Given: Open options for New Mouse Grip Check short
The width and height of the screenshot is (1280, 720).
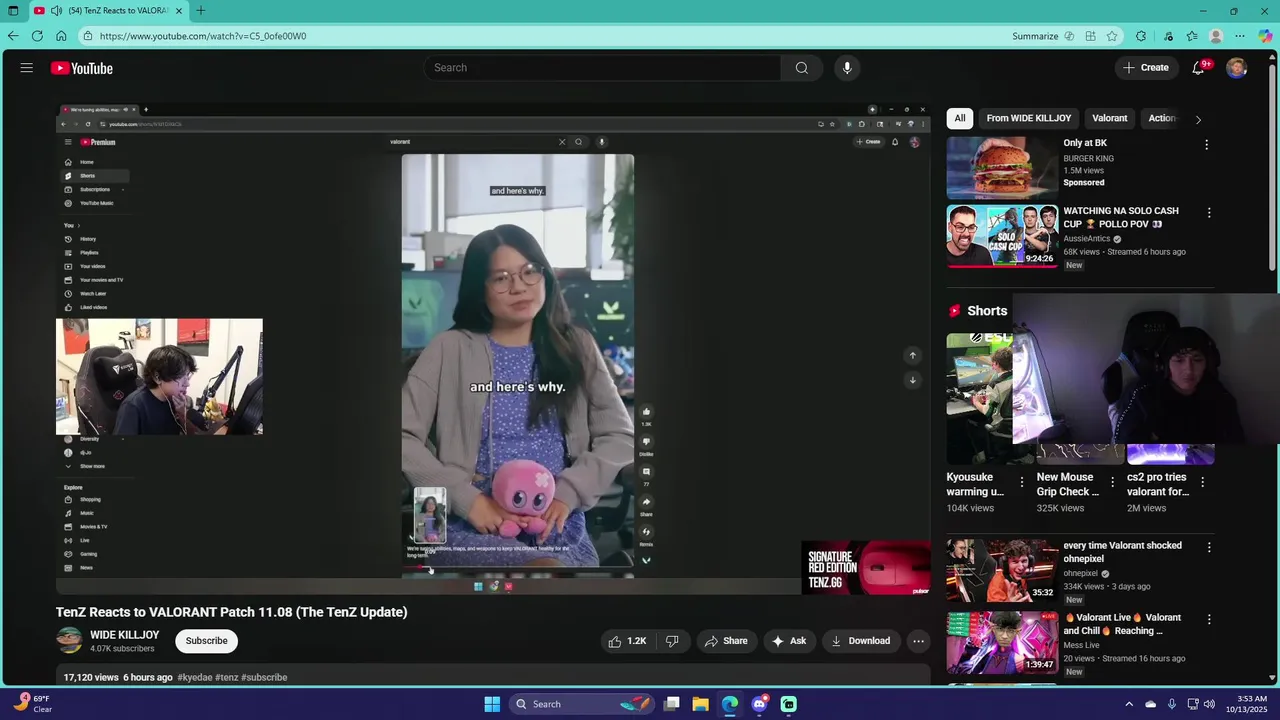Looking at the screenshot, I should point(1112,482).
